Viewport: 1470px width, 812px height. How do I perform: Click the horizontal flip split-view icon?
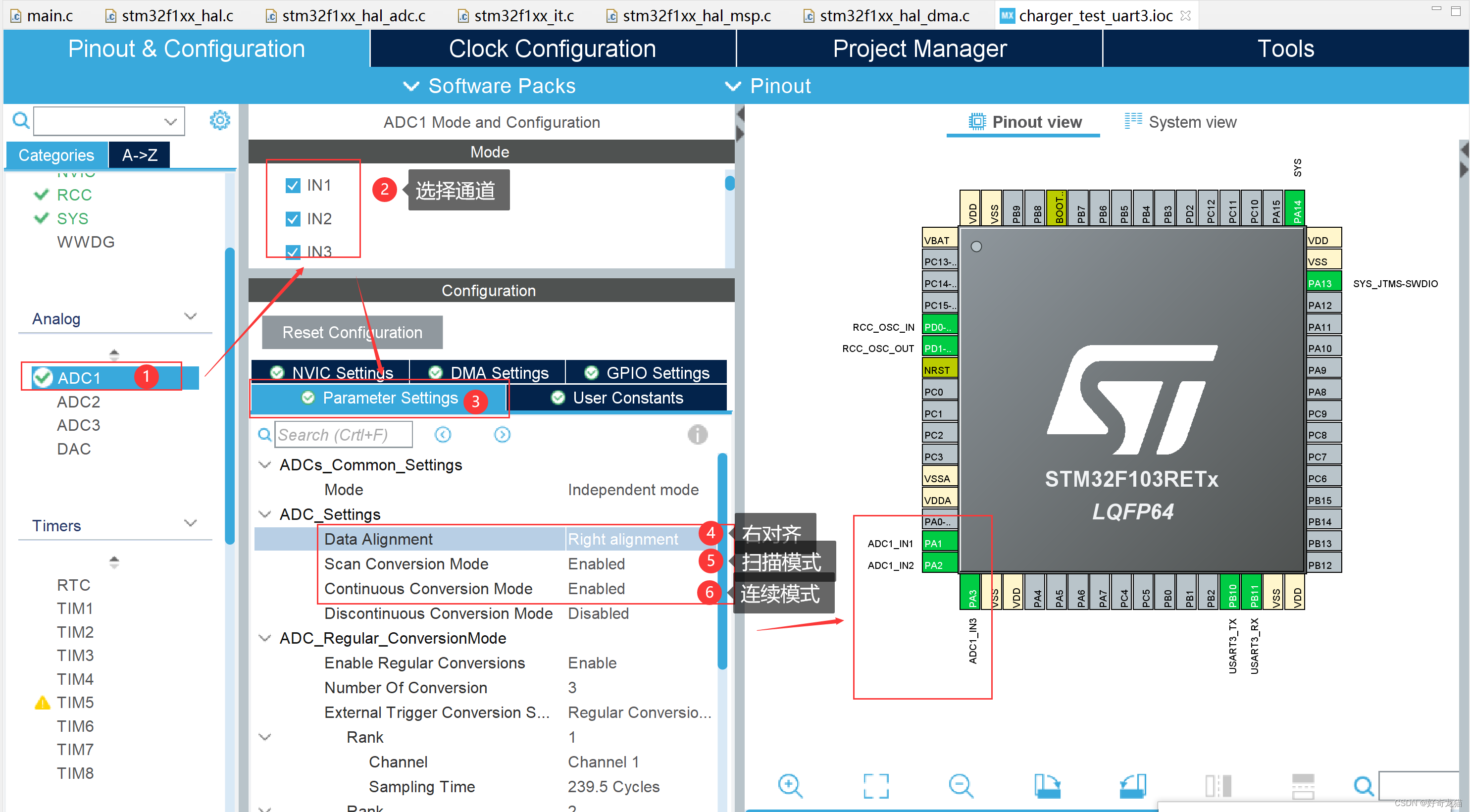click(1218, 786)
